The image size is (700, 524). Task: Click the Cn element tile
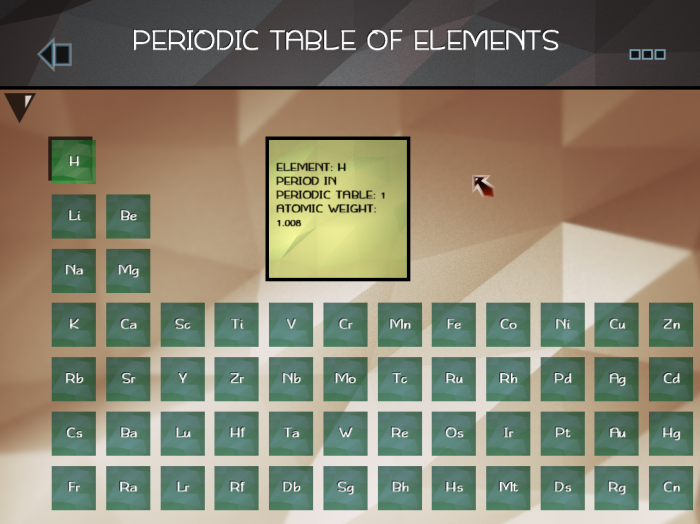pyautogui.click(x=671, y=488)
